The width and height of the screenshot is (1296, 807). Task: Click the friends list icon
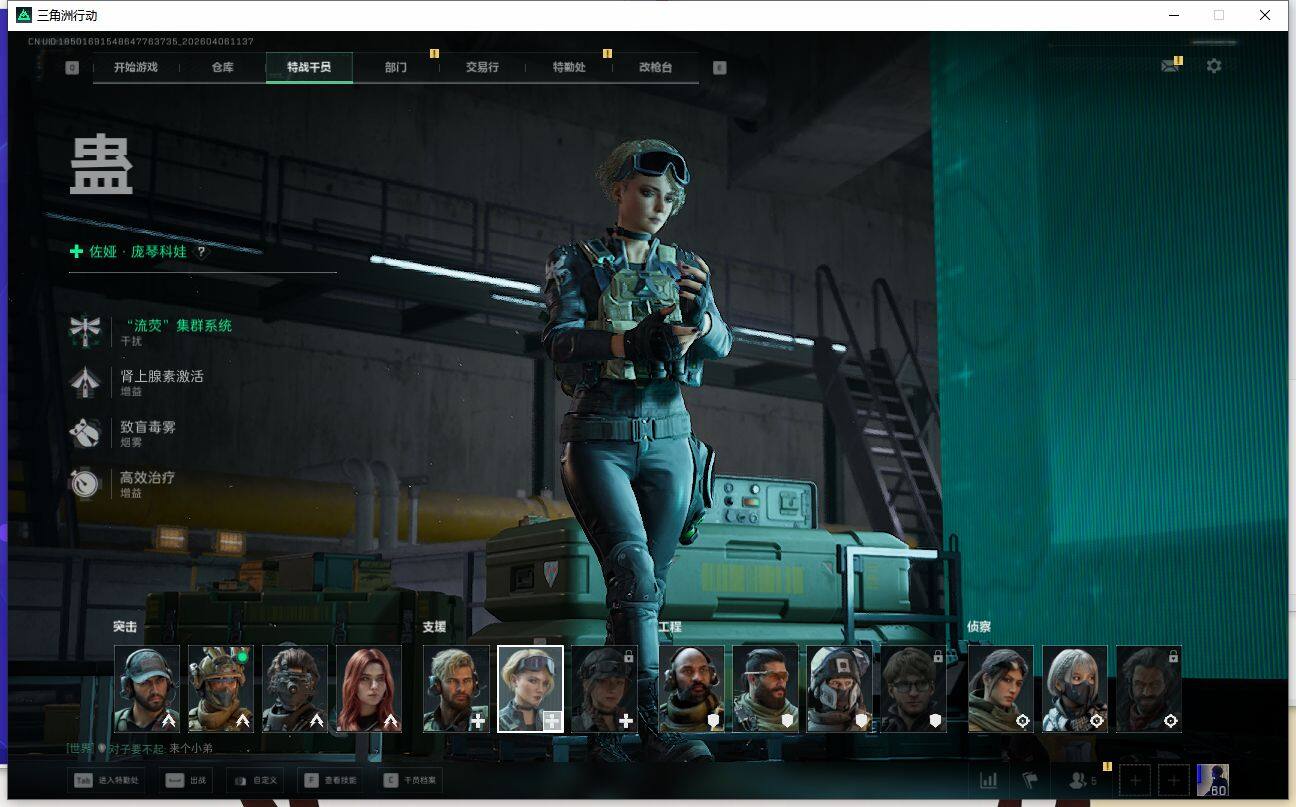click(1079, 780)
